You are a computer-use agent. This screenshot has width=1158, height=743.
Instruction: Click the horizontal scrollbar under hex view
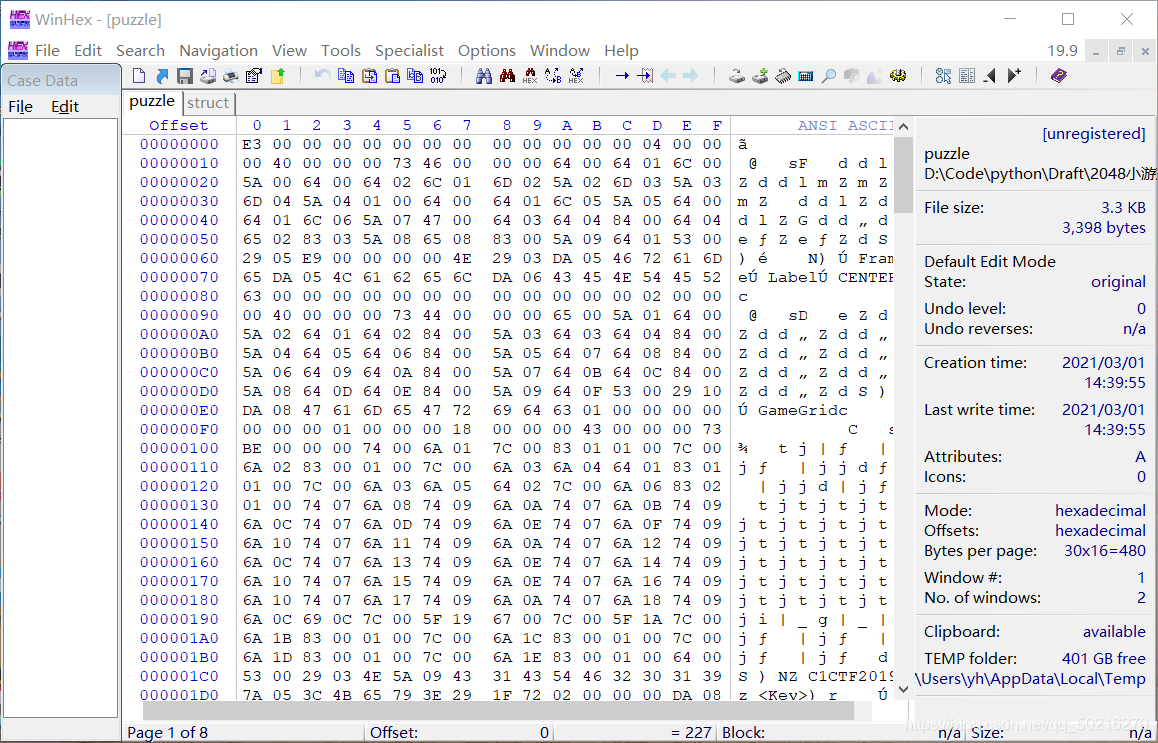pos(498,711)
